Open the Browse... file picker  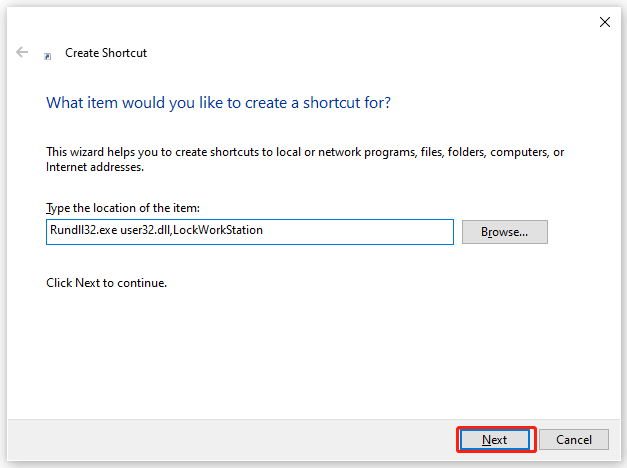505,232
